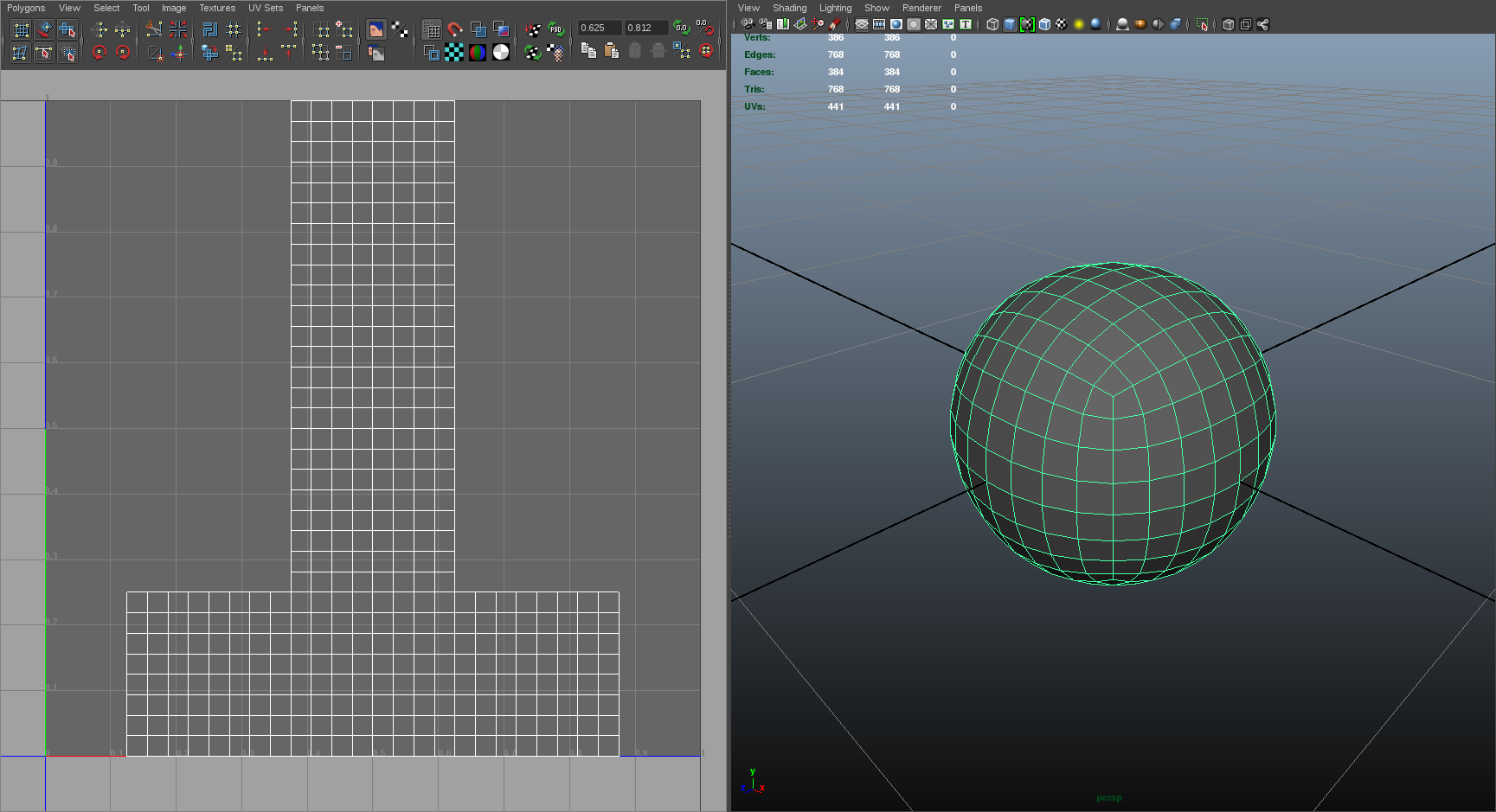Toggle the UV editor grid display
Screen dimensions: 1496x812
432,29
